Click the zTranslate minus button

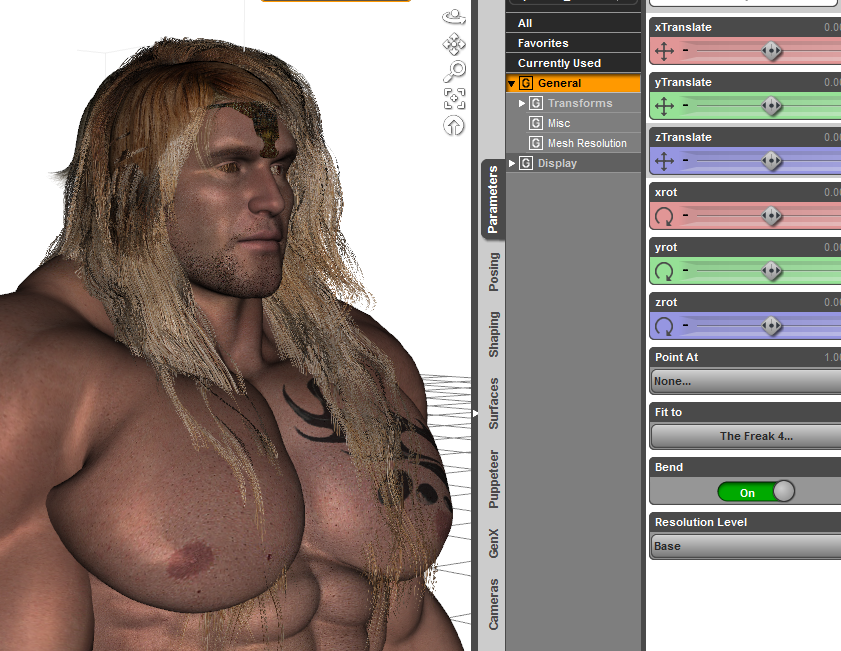click(x=685, y=160)
